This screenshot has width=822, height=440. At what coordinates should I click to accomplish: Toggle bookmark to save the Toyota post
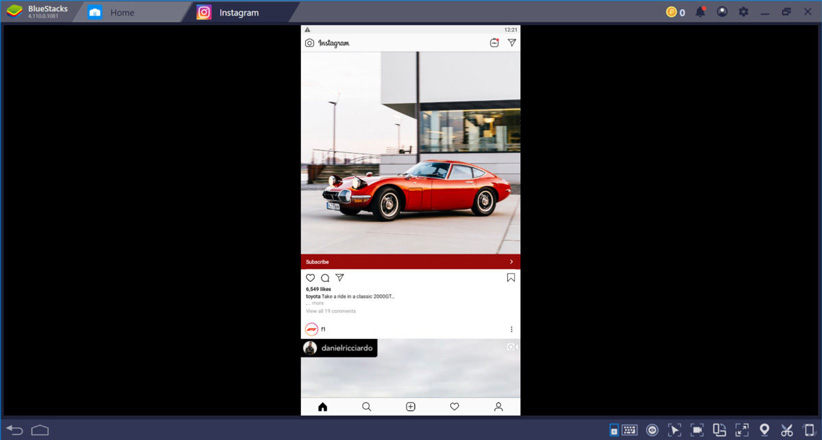click(x=511, y=278)
